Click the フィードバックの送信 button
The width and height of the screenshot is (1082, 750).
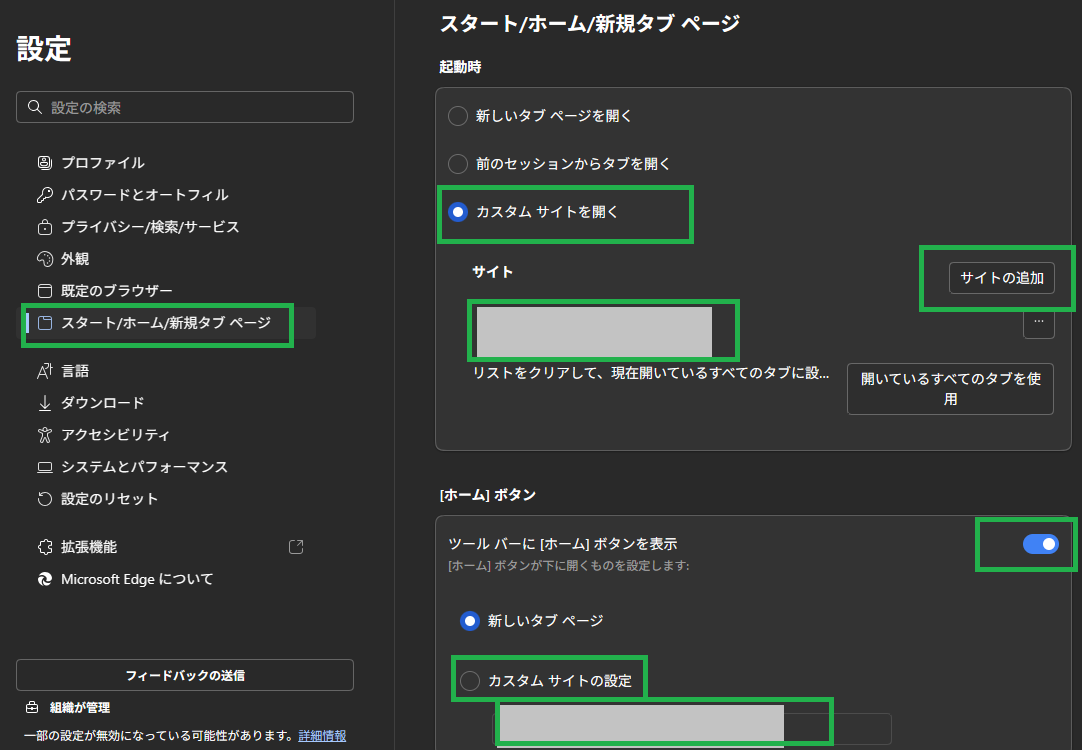point(185,675)
